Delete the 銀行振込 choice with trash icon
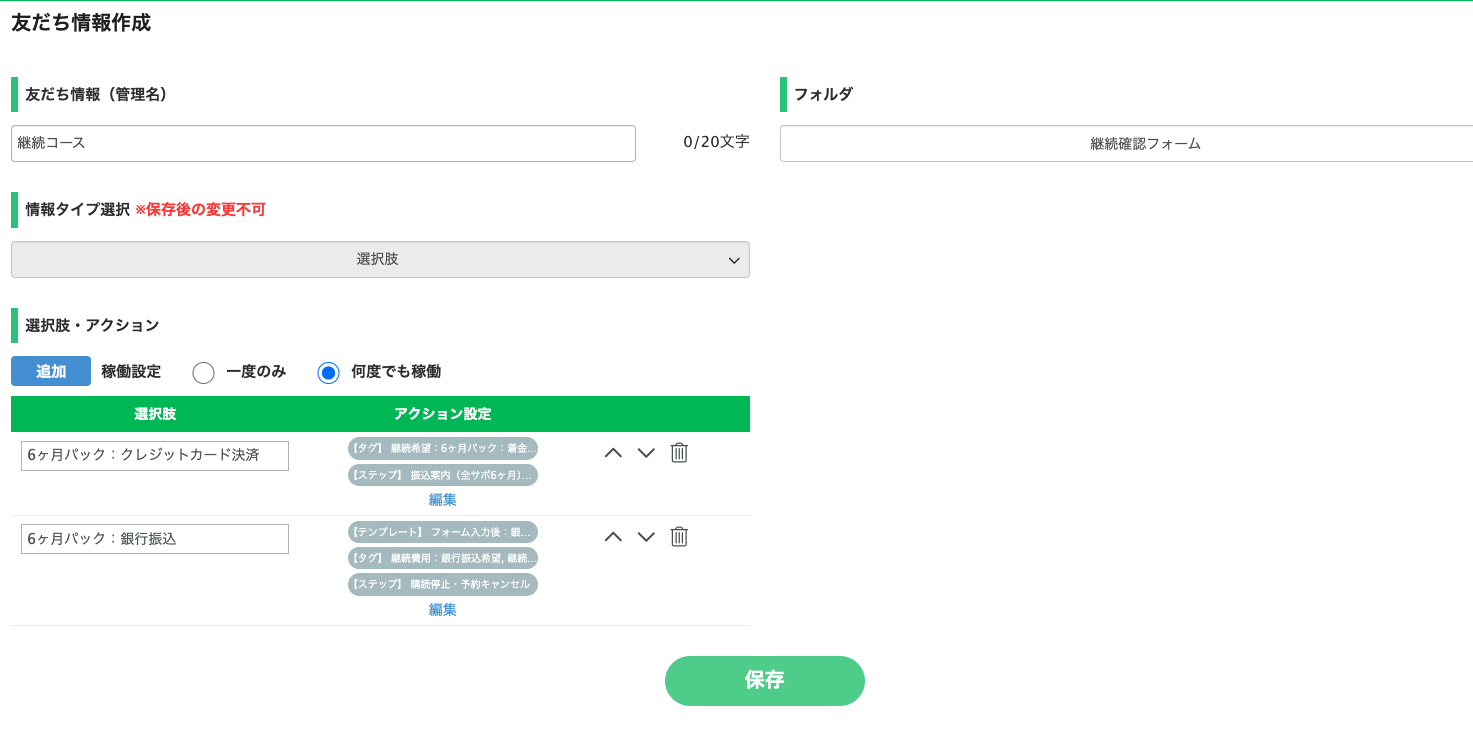This screenshot has height=749, width=1473. coord(679,537)
